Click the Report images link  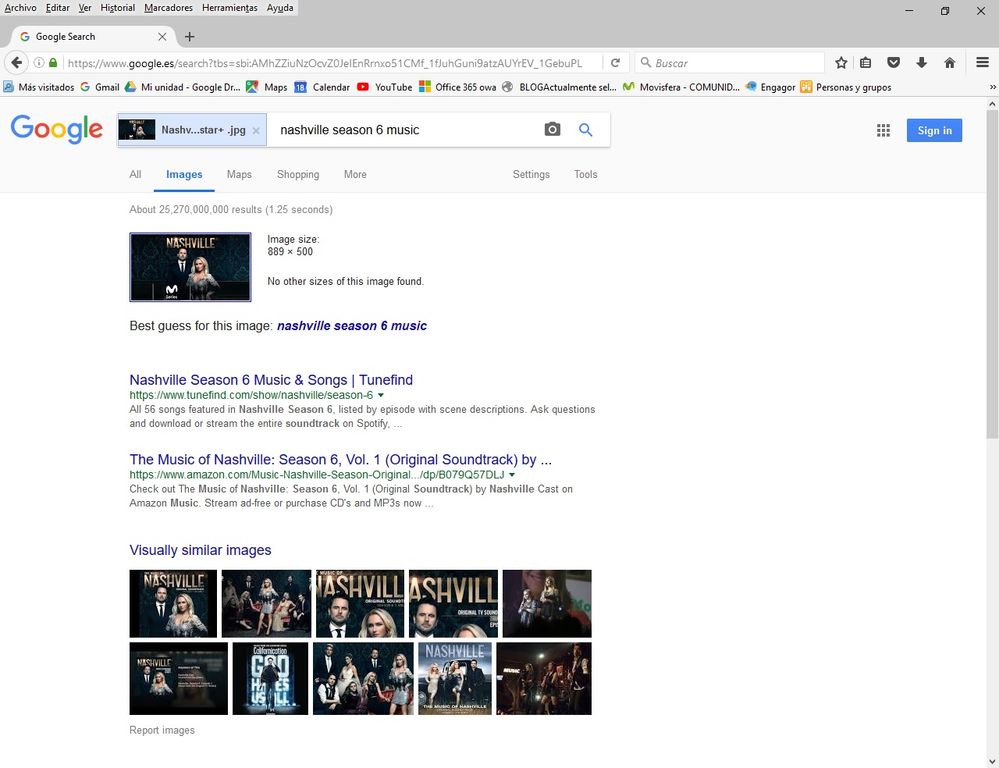[162, 730]
